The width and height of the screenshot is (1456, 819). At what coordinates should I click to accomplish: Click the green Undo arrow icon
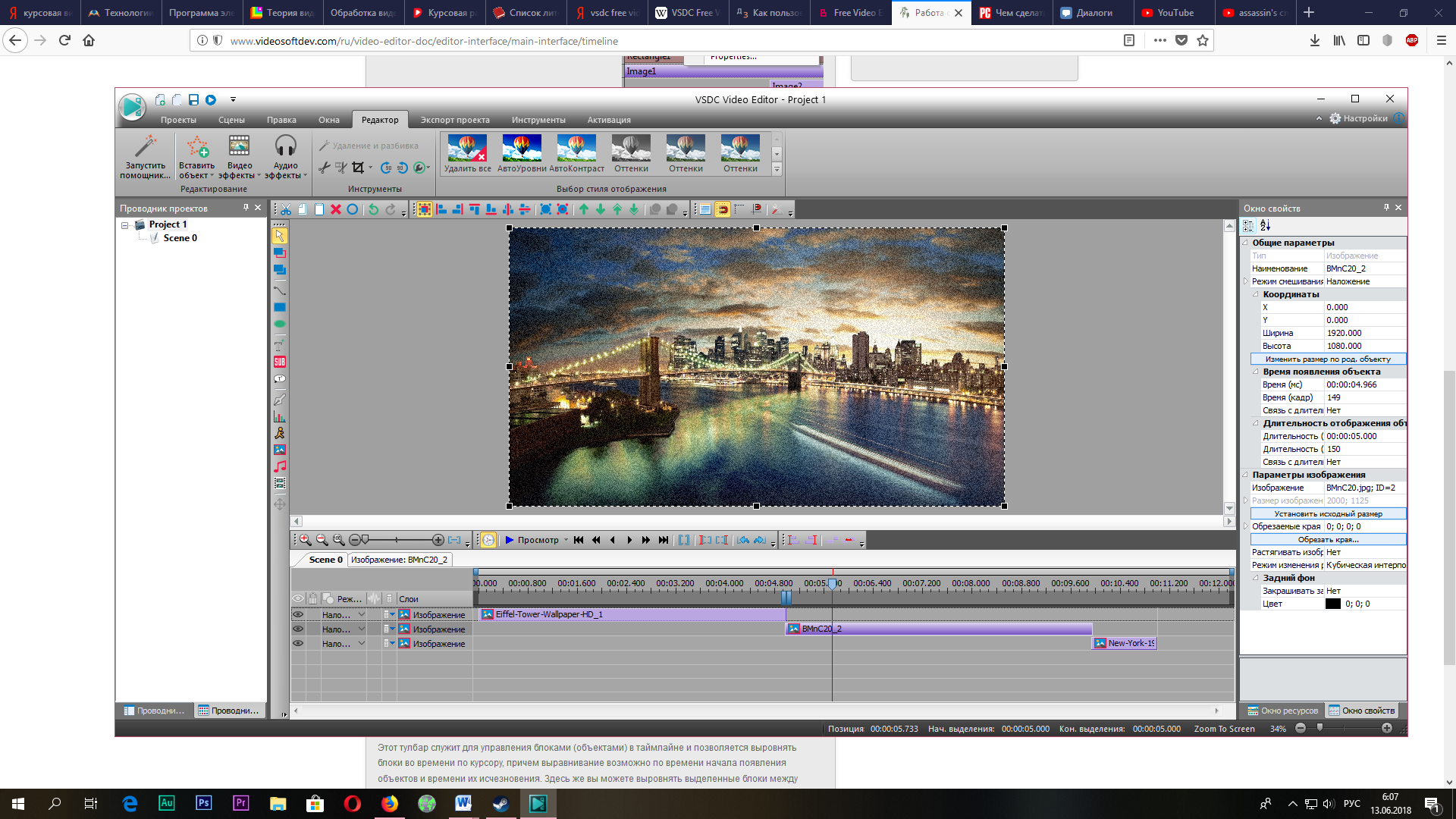[374, 209]
